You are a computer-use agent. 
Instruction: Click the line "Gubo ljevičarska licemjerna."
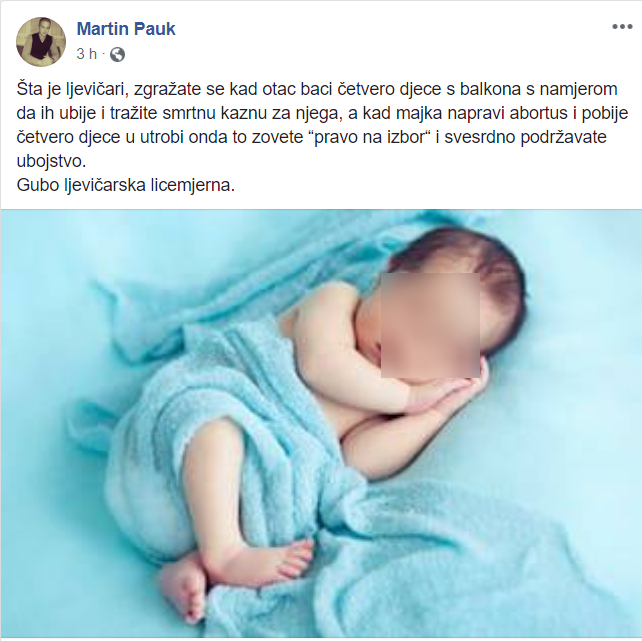click(x=126, y=185)
